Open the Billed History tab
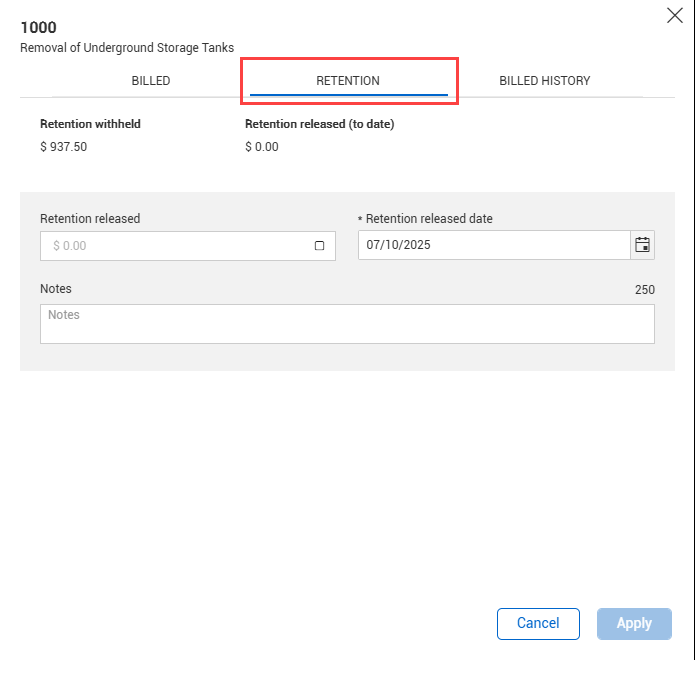The height and width of the screenshot is (673, 695). (x=544, y=81)
